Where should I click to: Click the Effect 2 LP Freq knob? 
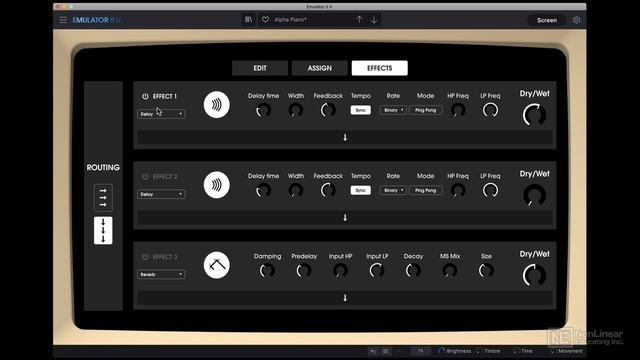(x=490, y=190)
